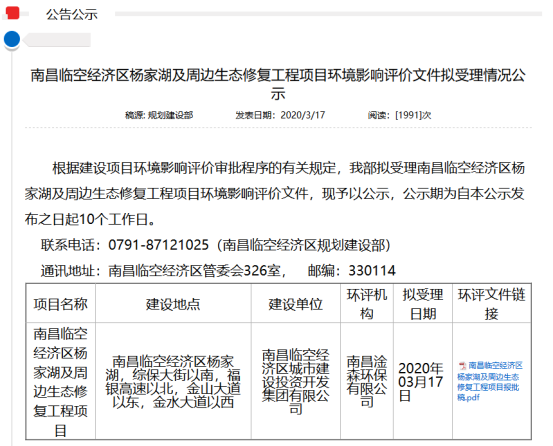Viewport: 553px width, 446px height.
Task: Click the 发表日期 2020/3/17 text
Action: pyautogui.click(x=280, y=115)
